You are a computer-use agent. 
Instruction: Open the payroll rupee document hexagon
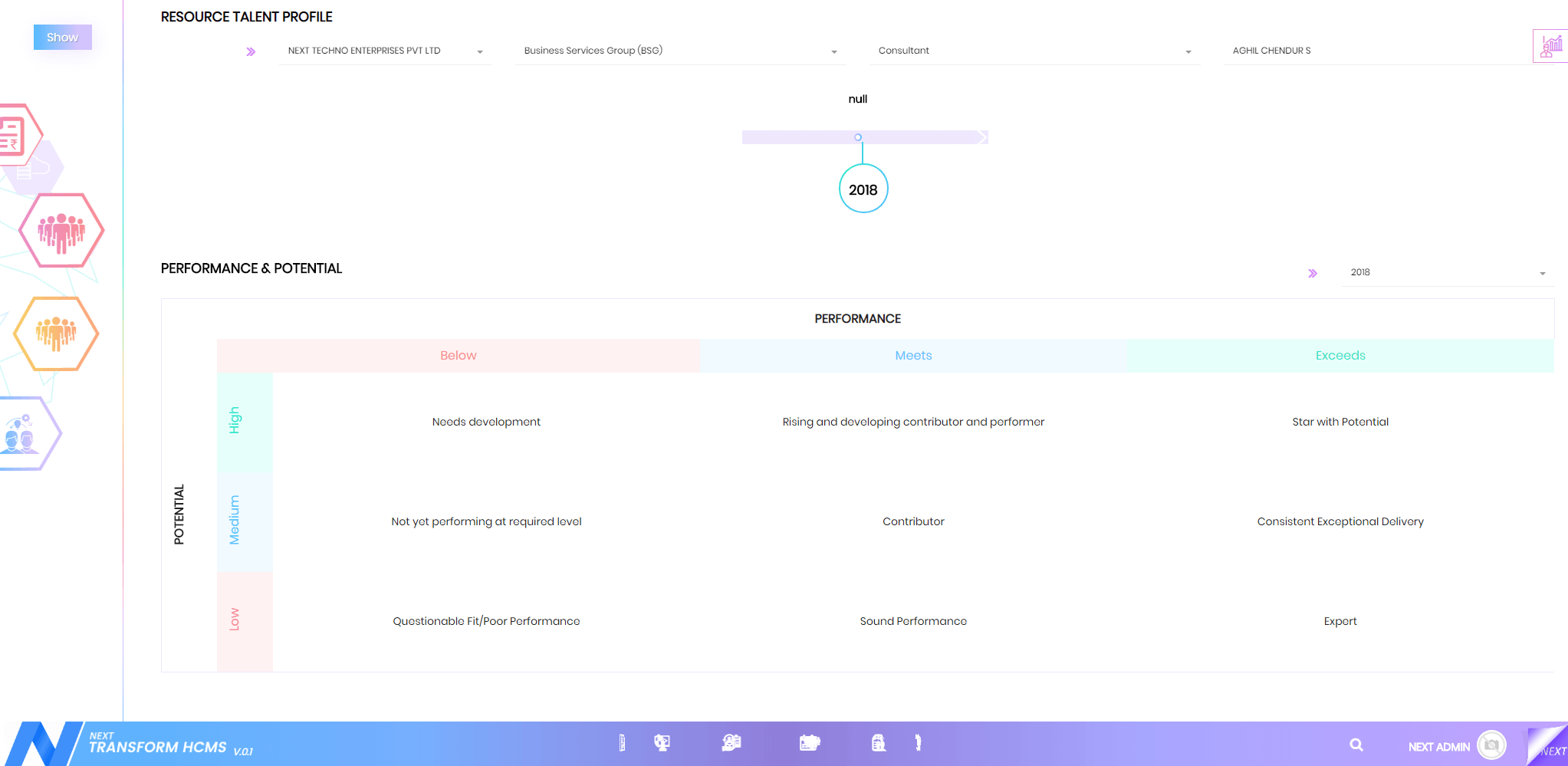14,136
